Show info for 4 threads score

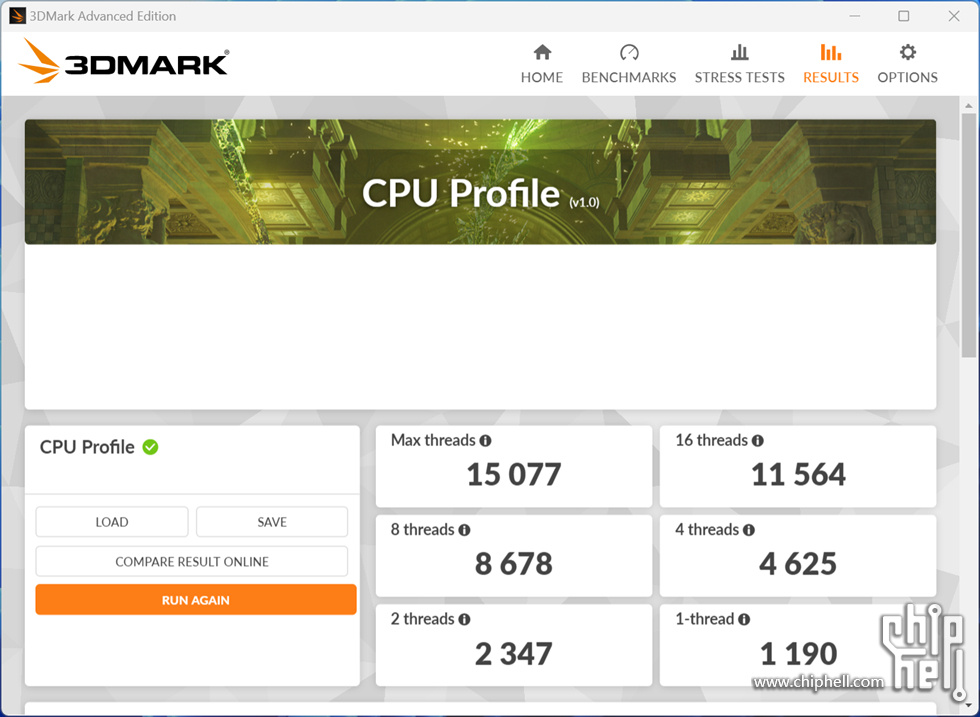coord(749,530)
